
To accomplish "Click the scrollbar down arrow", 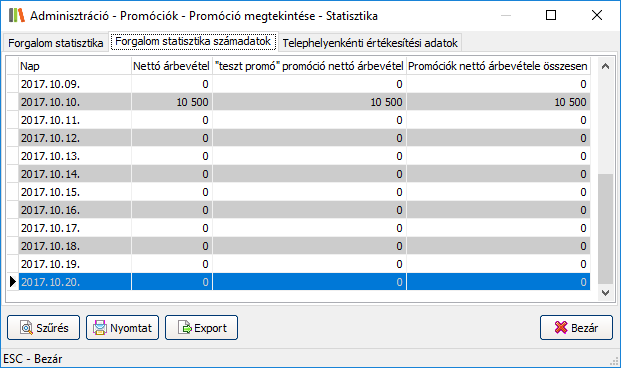I will coord(605,293).
